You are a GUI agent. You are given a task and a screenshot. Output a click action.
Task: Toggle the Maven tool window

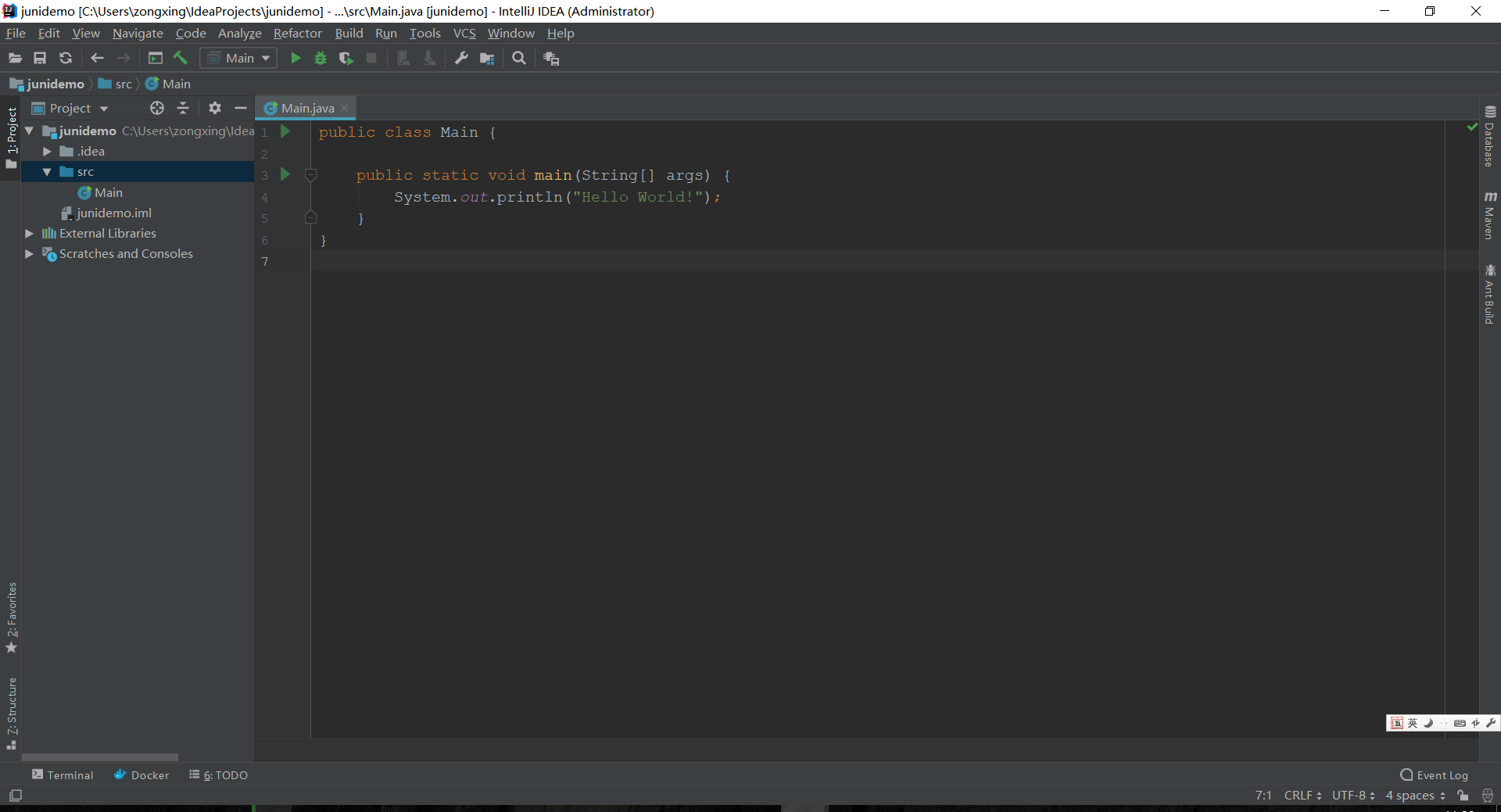[1490, 215]
